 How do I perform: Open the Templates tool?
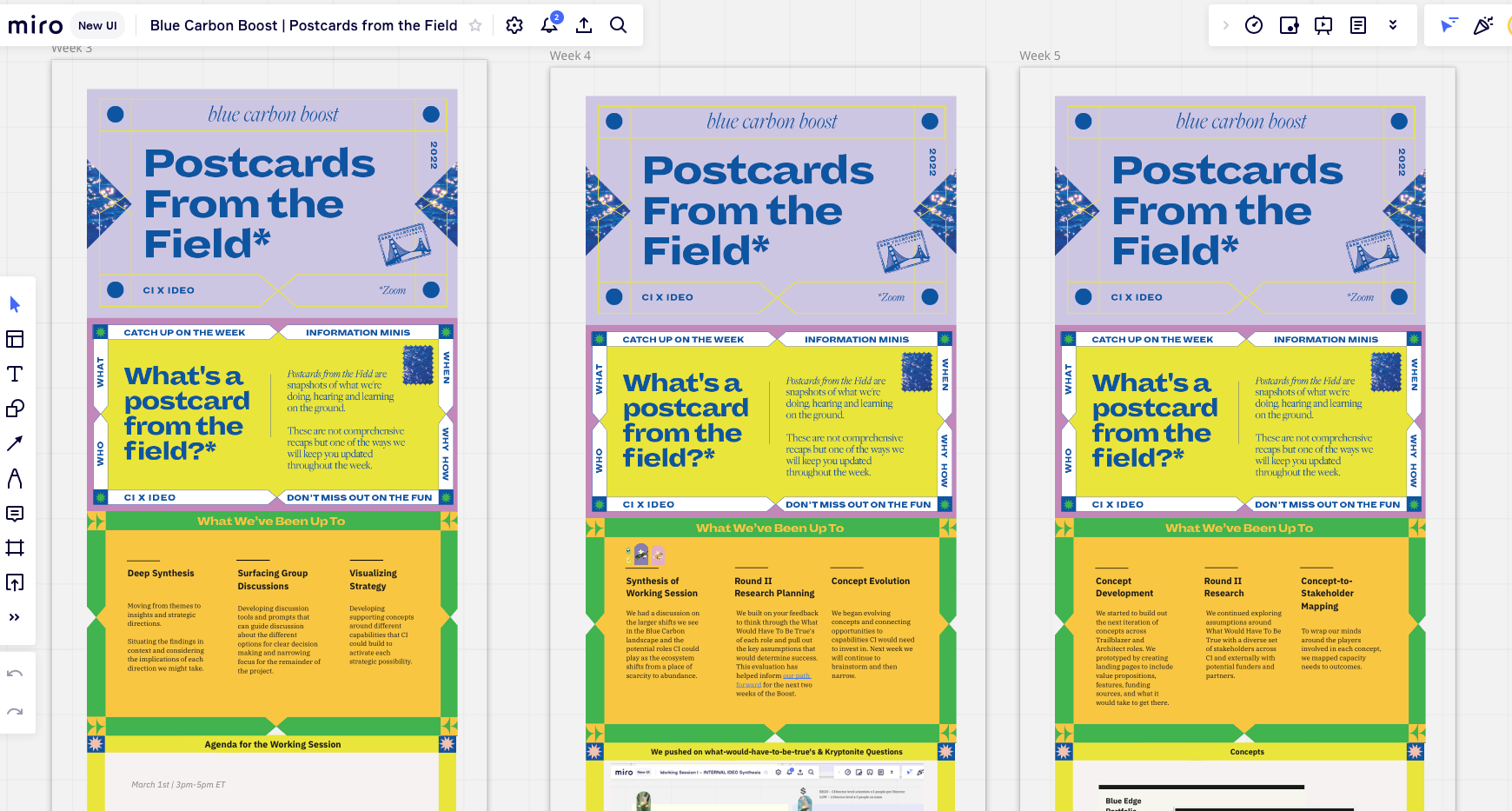click(15, 339)
